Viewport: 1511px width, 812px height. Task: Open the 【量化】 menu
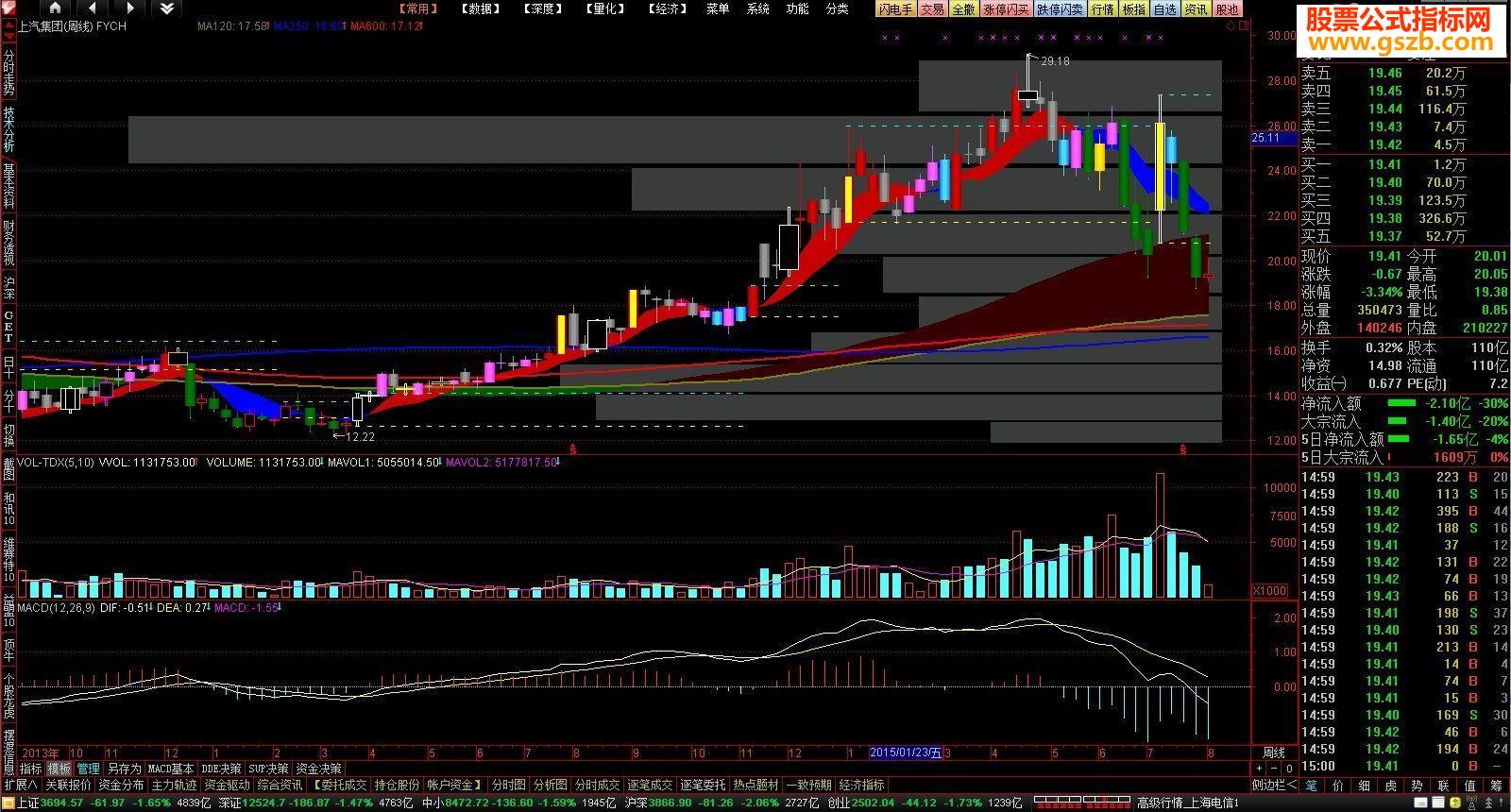pyautogui.click(x=605, y=8)
